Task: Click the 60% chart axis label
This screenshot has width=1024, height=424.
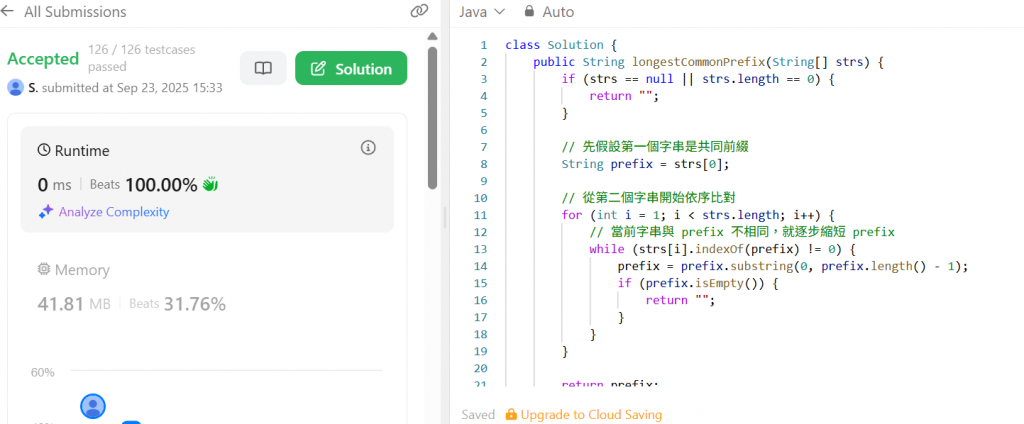Action: pos(42,372)
